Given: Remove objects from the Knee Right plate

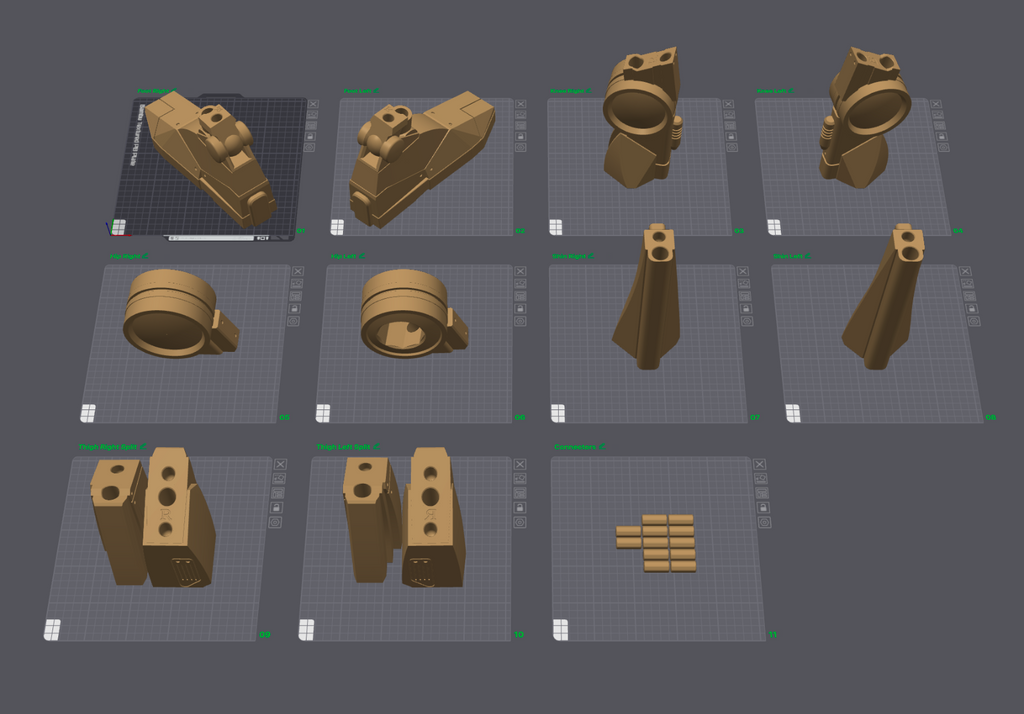Looking at the screenshot, I should [x=728, y=104].
